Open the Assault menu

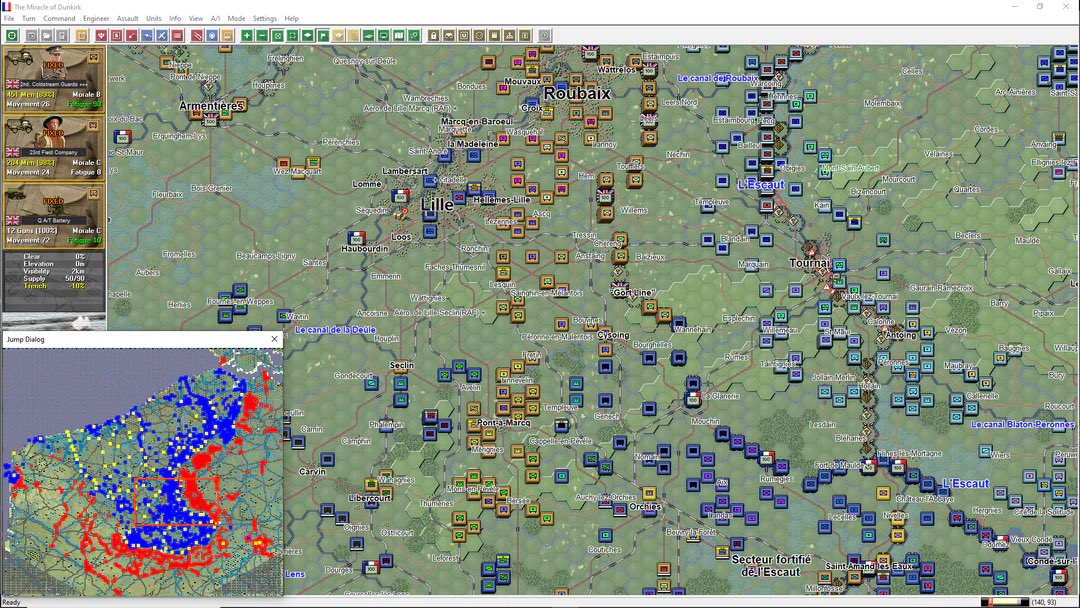pos(127,19)
